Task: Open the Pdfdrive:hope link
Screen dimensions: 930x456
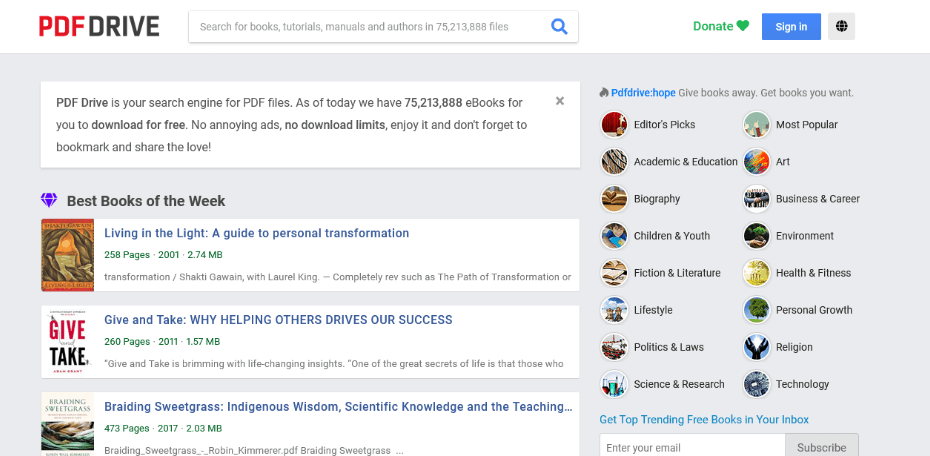Action: [643, 93]
